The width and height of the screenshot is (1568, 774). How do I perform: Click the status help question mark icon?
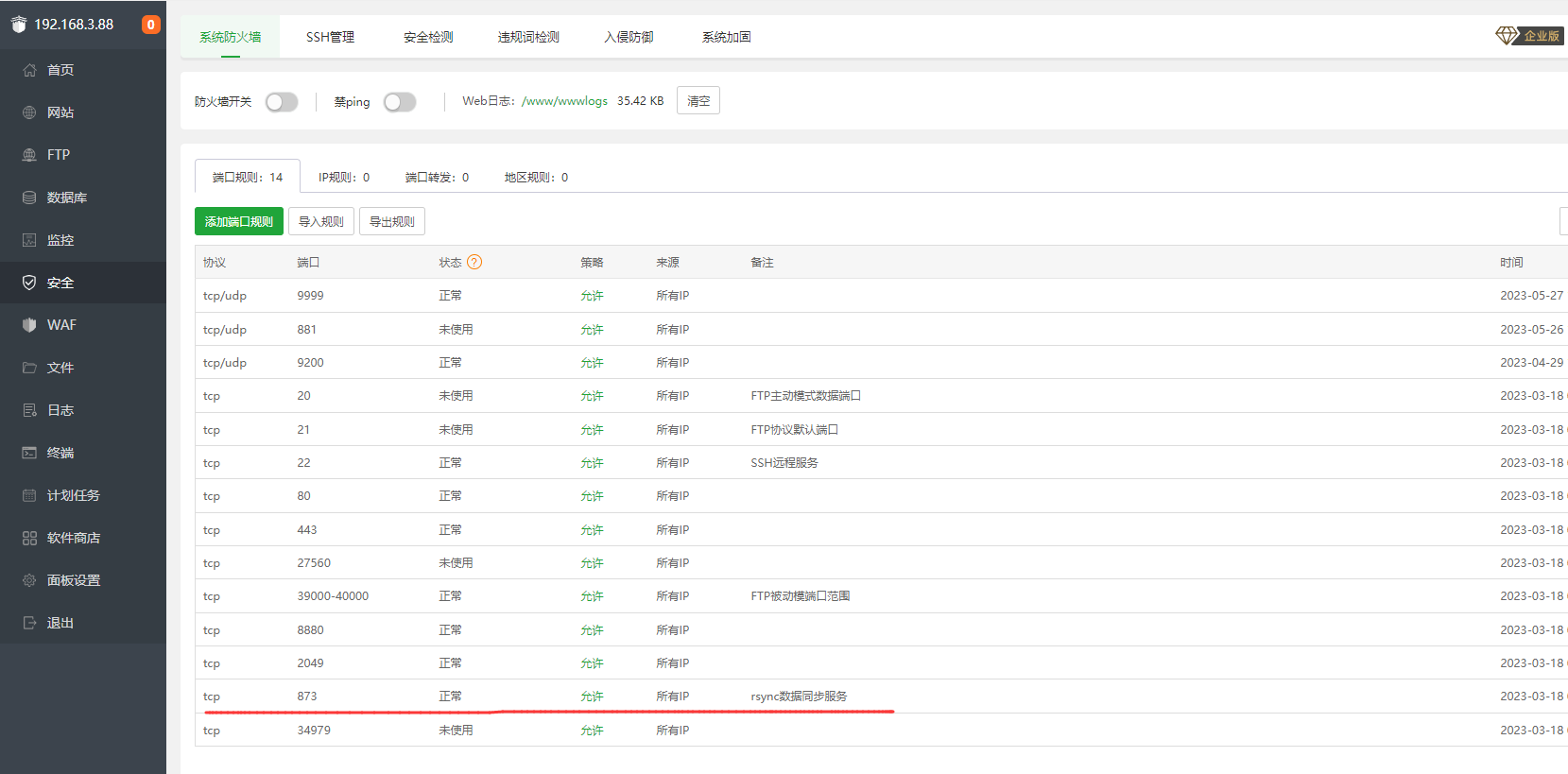tap(474, 263)
